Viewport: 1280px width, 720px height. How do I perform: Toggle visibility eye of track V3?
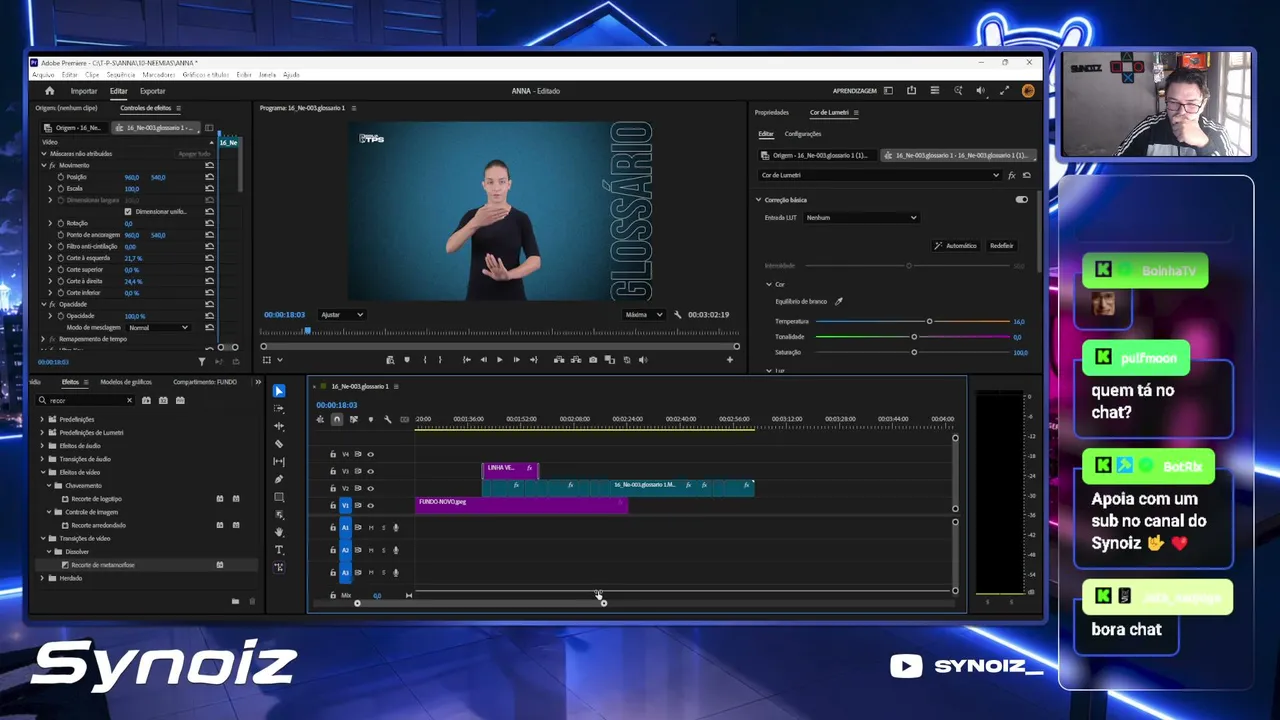tap(370, 471)
